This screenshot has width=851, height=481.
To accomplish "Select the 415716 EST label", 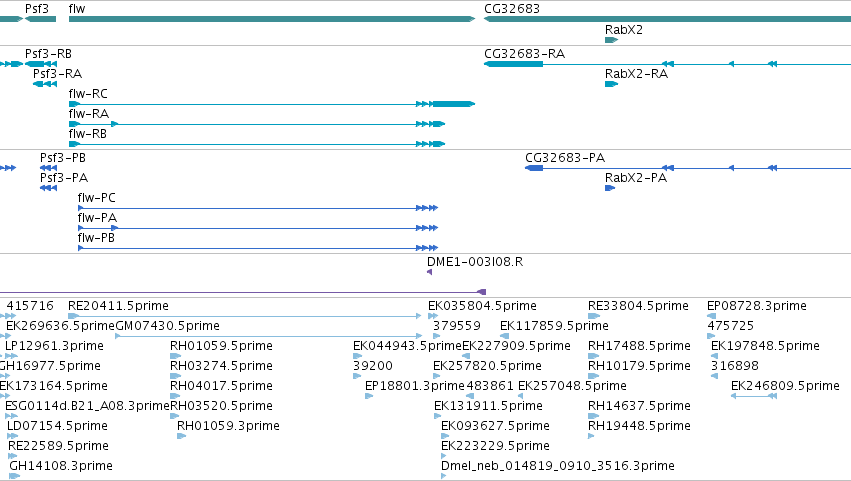I will (30, 306).
